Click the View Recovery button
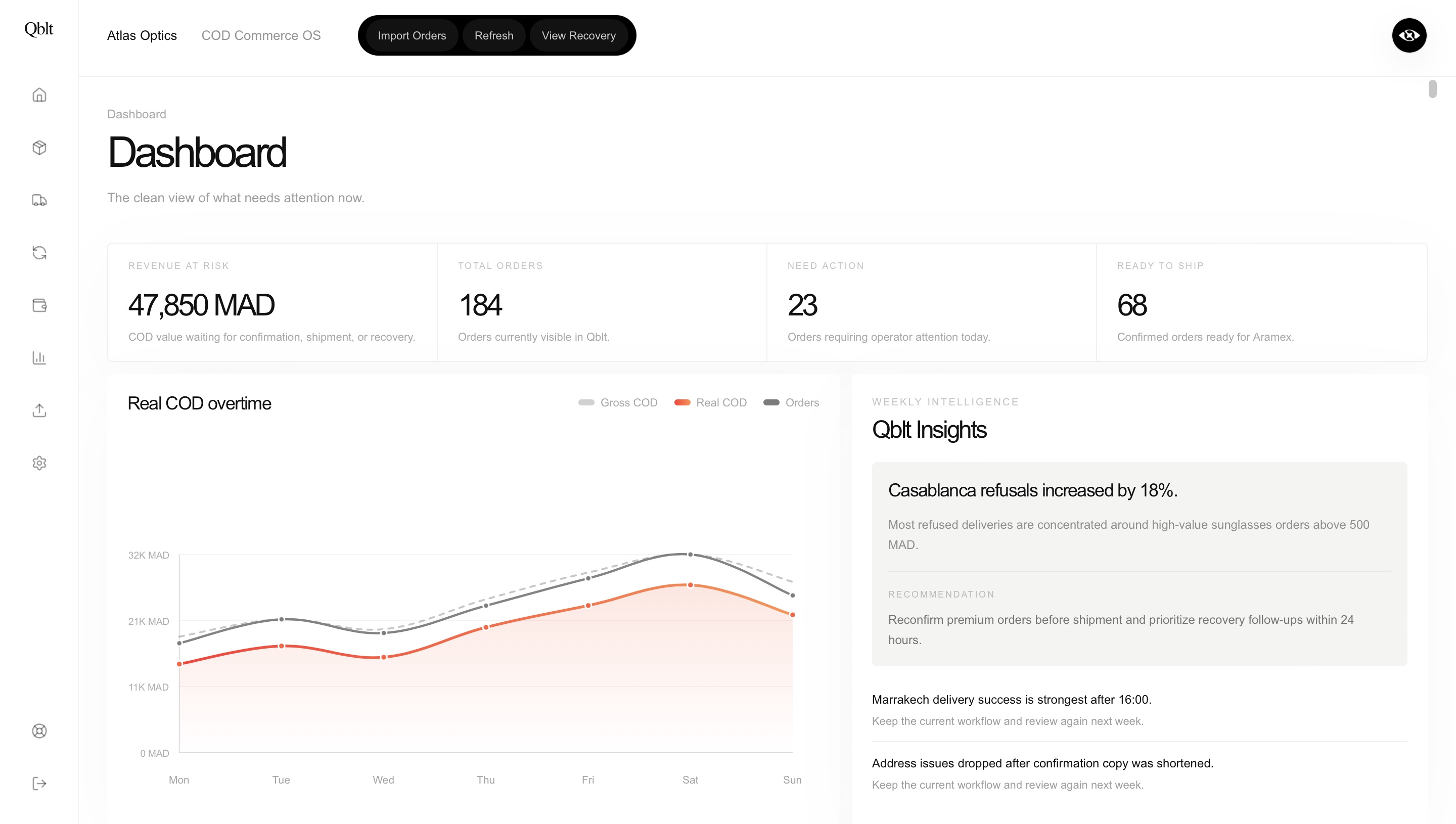Image resolution: width=1456 pixels, height=824 pixels. pyautogui.click(x=578, y=35)
